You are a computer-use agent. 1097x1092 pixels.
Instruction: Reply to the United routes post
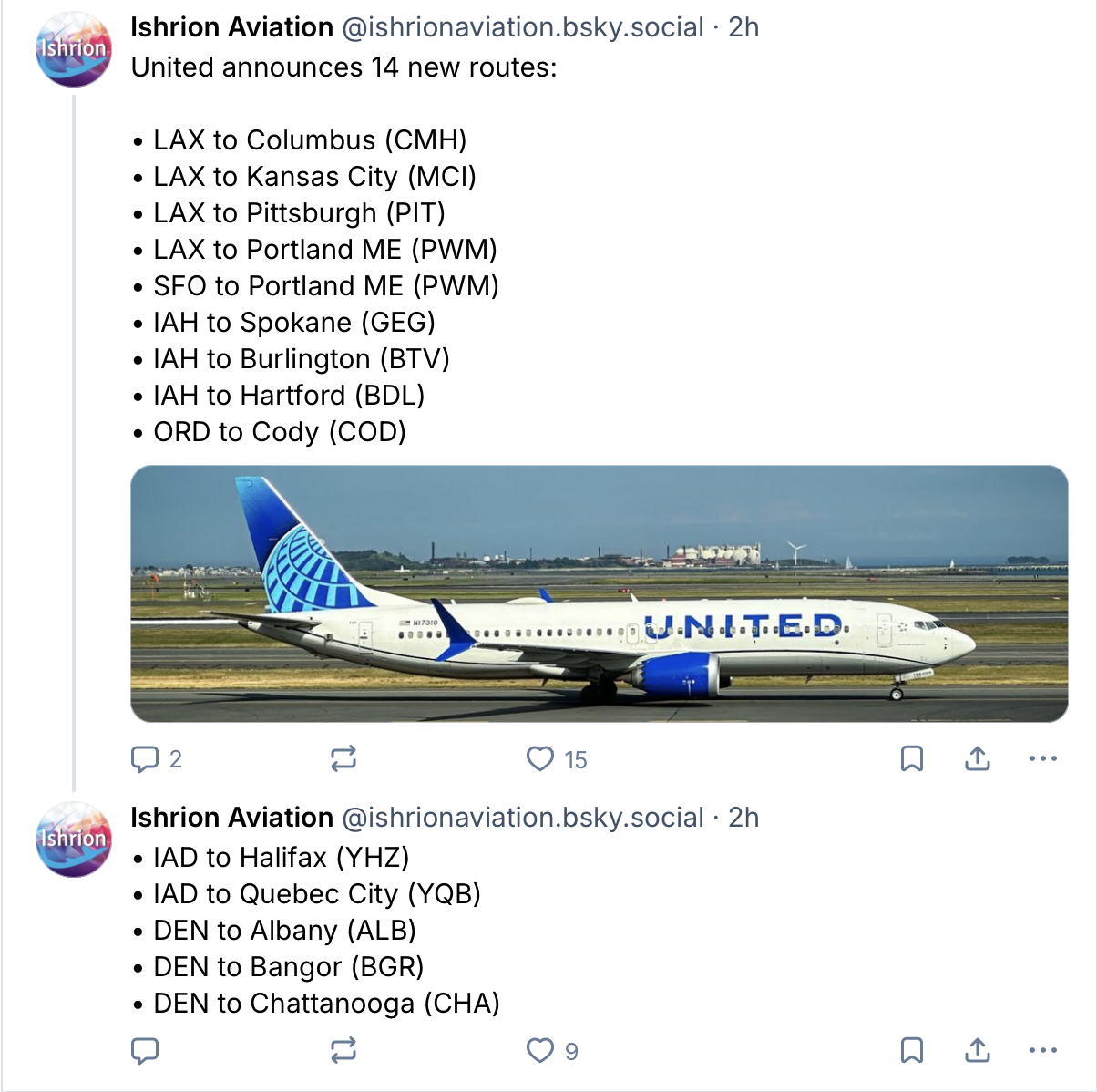[146, 757]
